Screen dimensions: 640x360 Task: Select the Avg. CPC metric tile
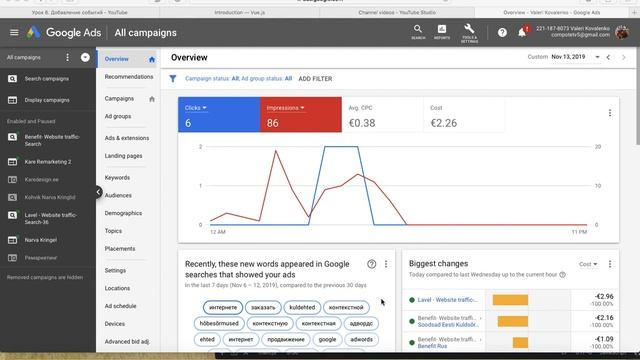[382, 115]
